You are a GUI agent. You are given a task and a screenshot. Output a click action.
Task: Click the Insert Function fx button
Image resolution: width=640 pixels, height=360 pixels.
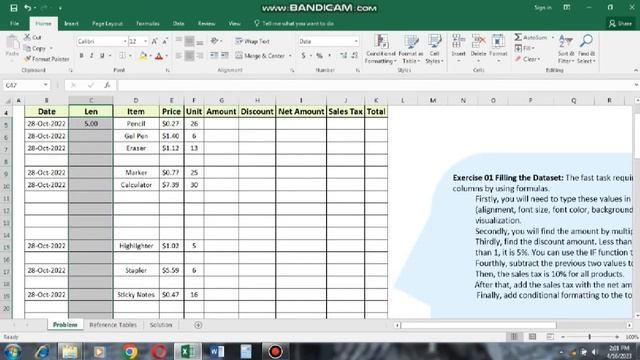coord(107,85)
